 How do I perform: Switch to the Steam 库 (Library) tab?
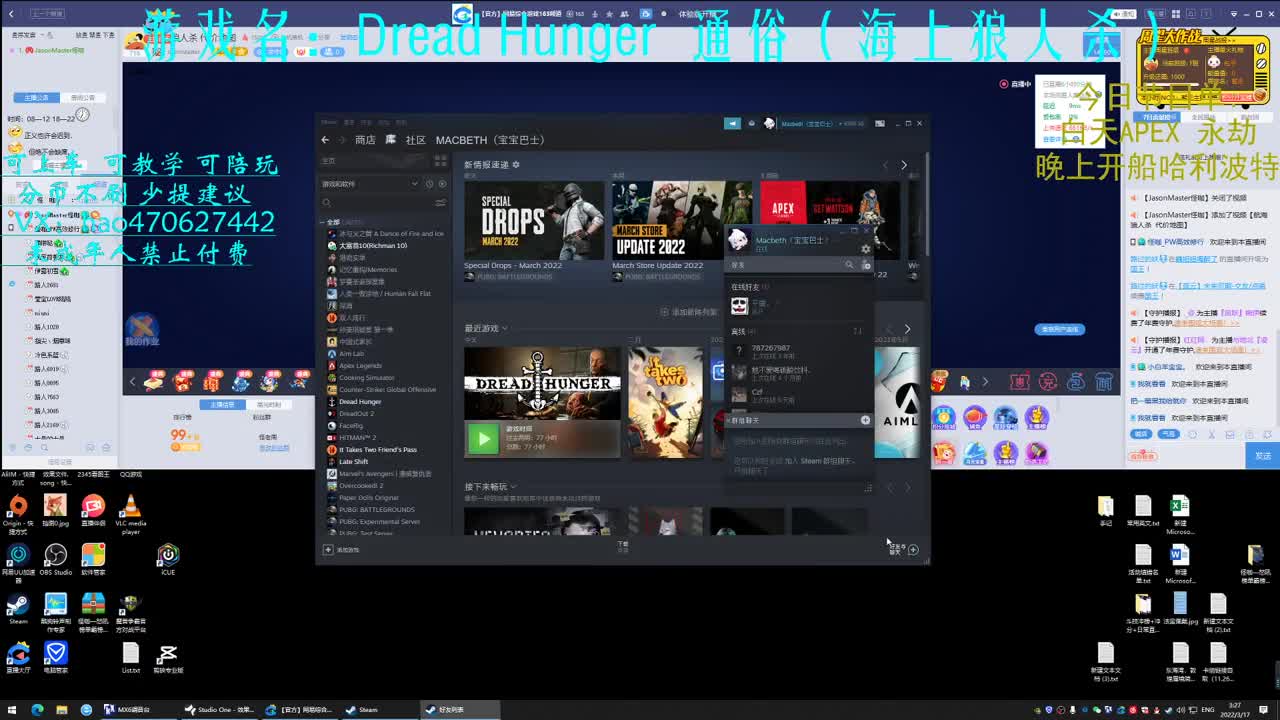[x=391, y=140]
